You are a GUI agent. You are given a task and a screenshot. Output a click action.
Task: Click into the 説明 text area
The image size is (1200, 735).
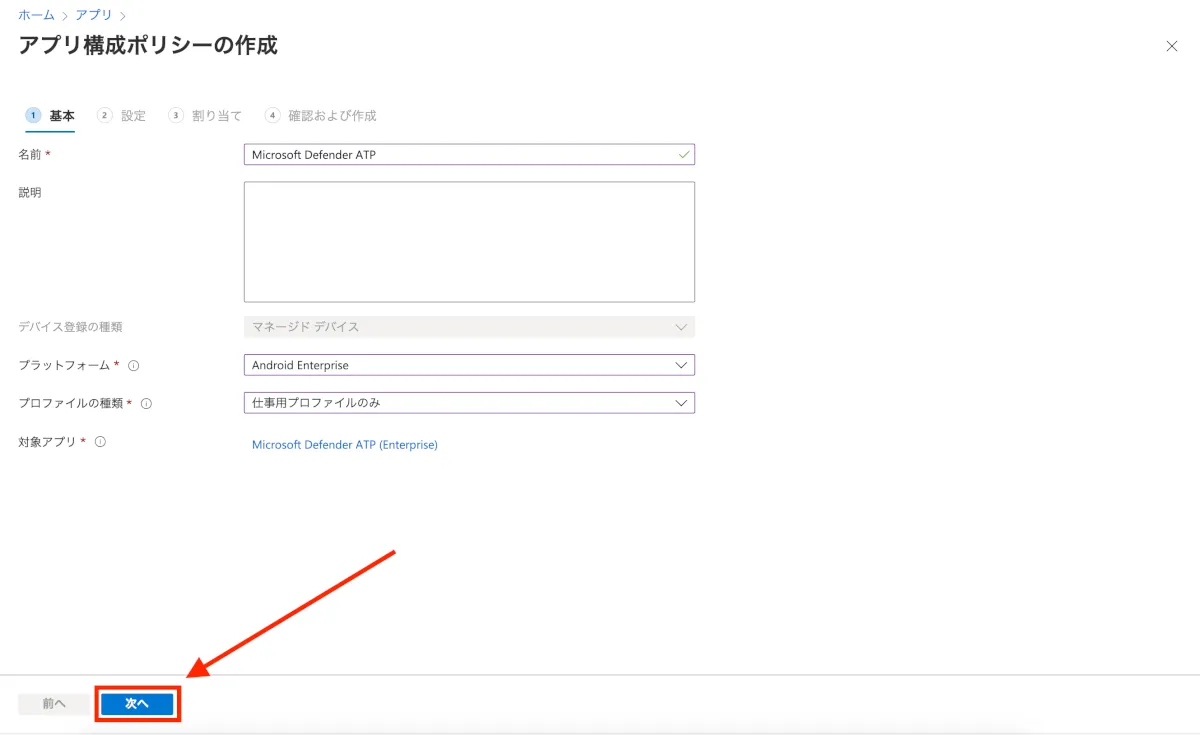point(469,242)
